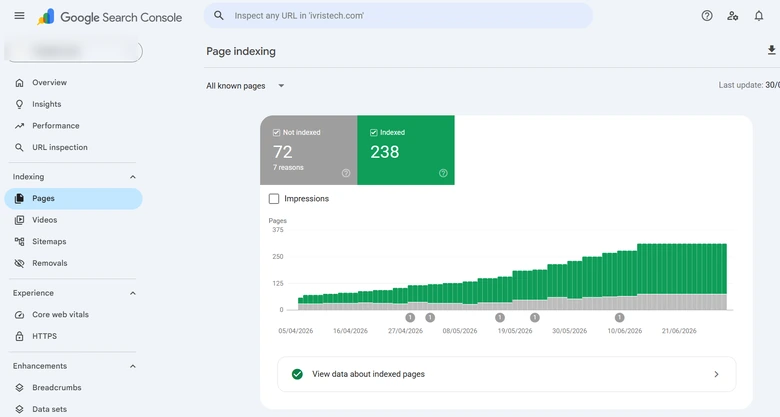Click the Sitemaps tree icon
Screen dimensions: 780x417
(x=19, y=241)
